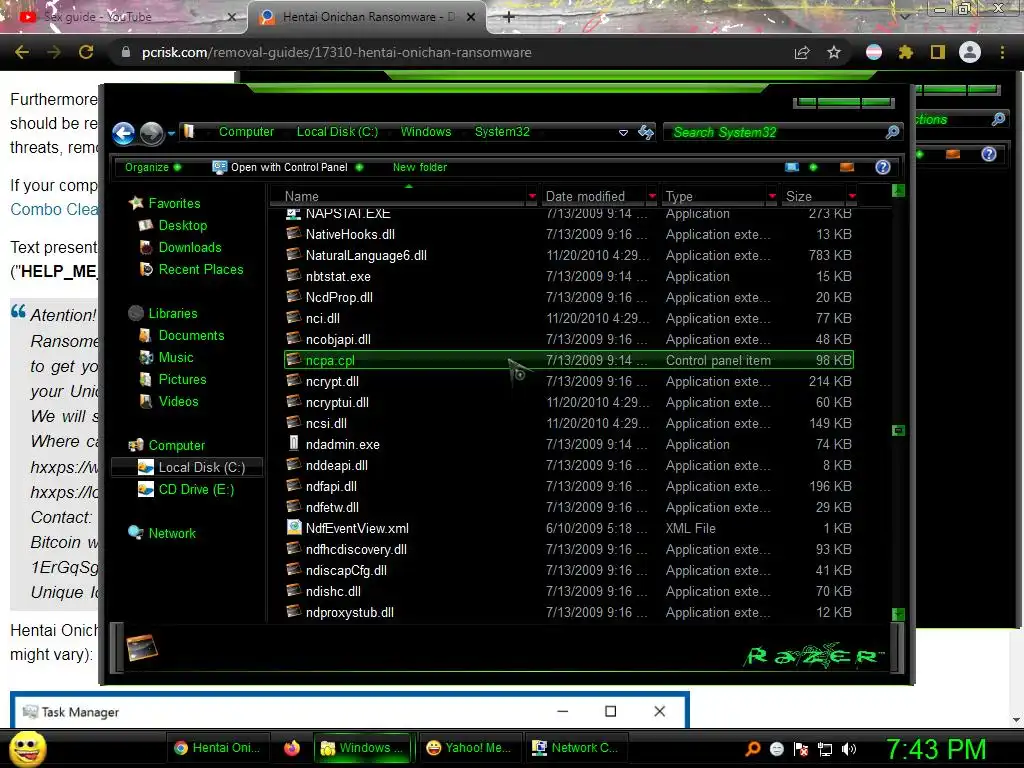1024x768 pixels.
Task: Click the Windows Explorer taskbar button
Action: [362, 748]
